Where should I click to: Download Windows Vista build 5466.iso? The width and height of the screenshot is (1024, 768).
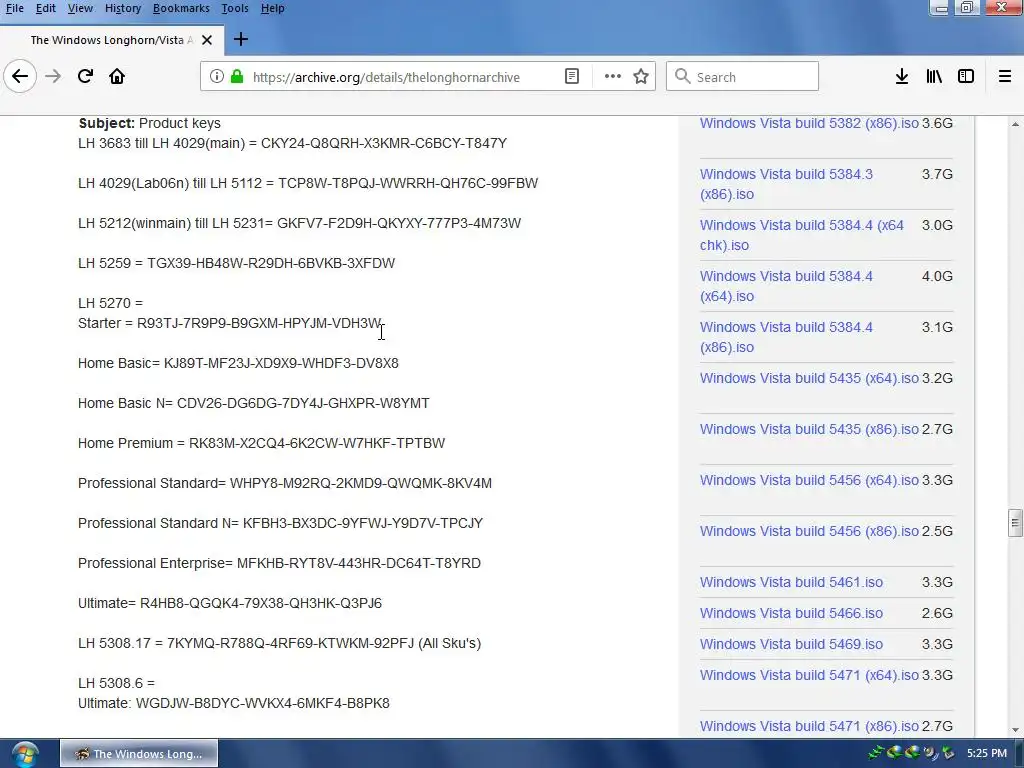(x=791, y=613)
